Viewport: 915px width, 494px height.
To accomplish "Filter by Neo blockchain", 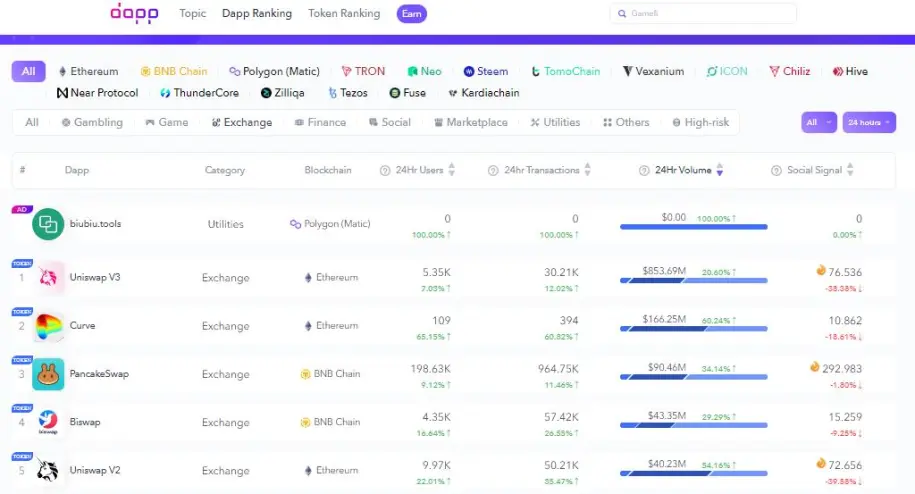I will (424, 71).
